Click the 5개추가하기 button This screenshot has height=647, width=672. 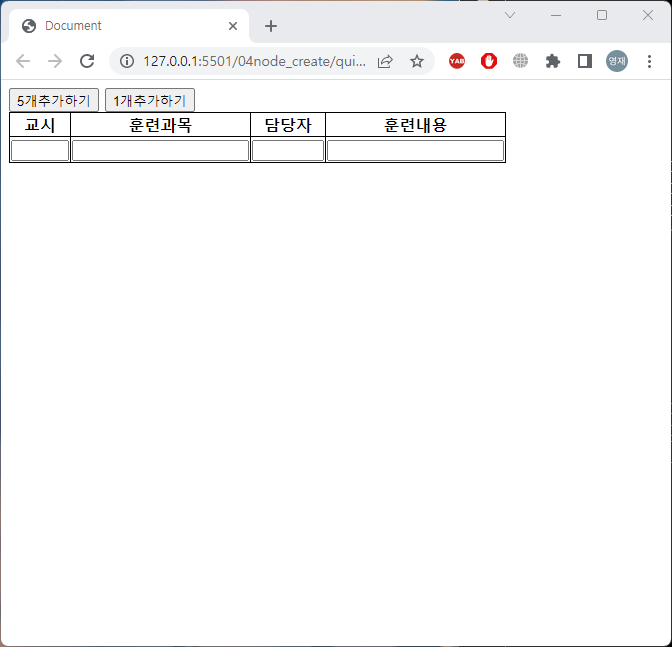54,100
